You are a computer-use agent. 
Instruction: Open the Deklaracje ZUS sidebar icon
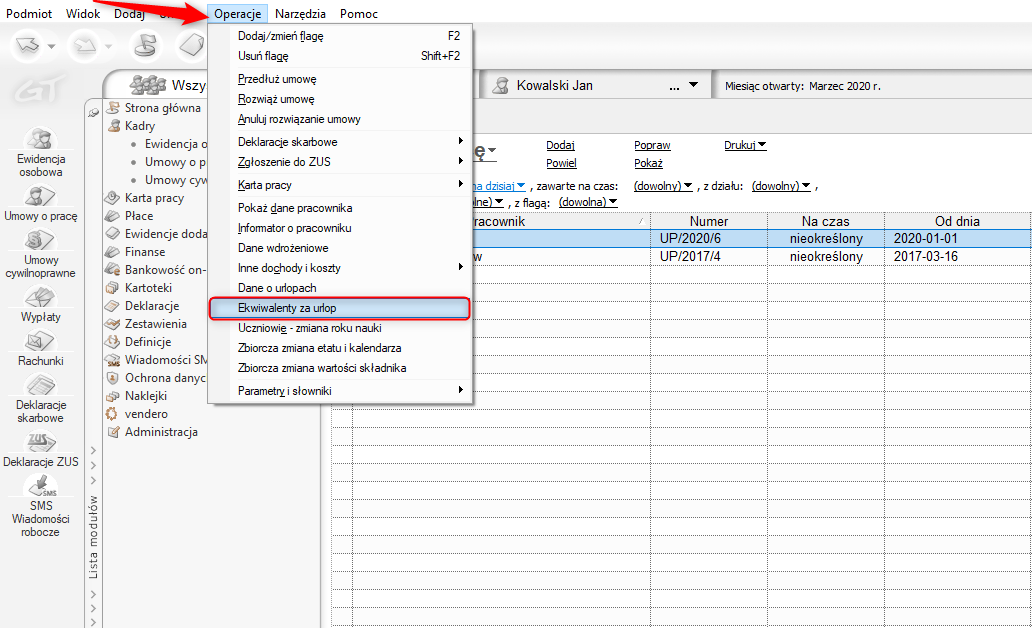[40, 442]
